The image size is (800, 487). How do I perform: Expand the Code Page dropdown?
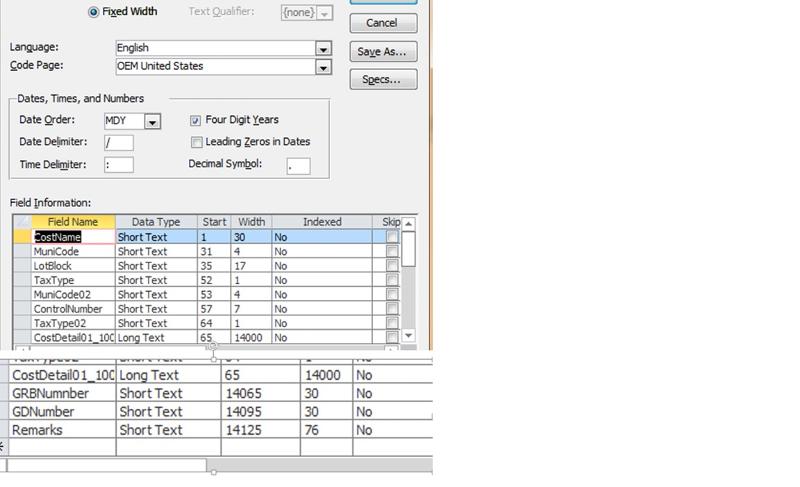click(x=323, y=67)
